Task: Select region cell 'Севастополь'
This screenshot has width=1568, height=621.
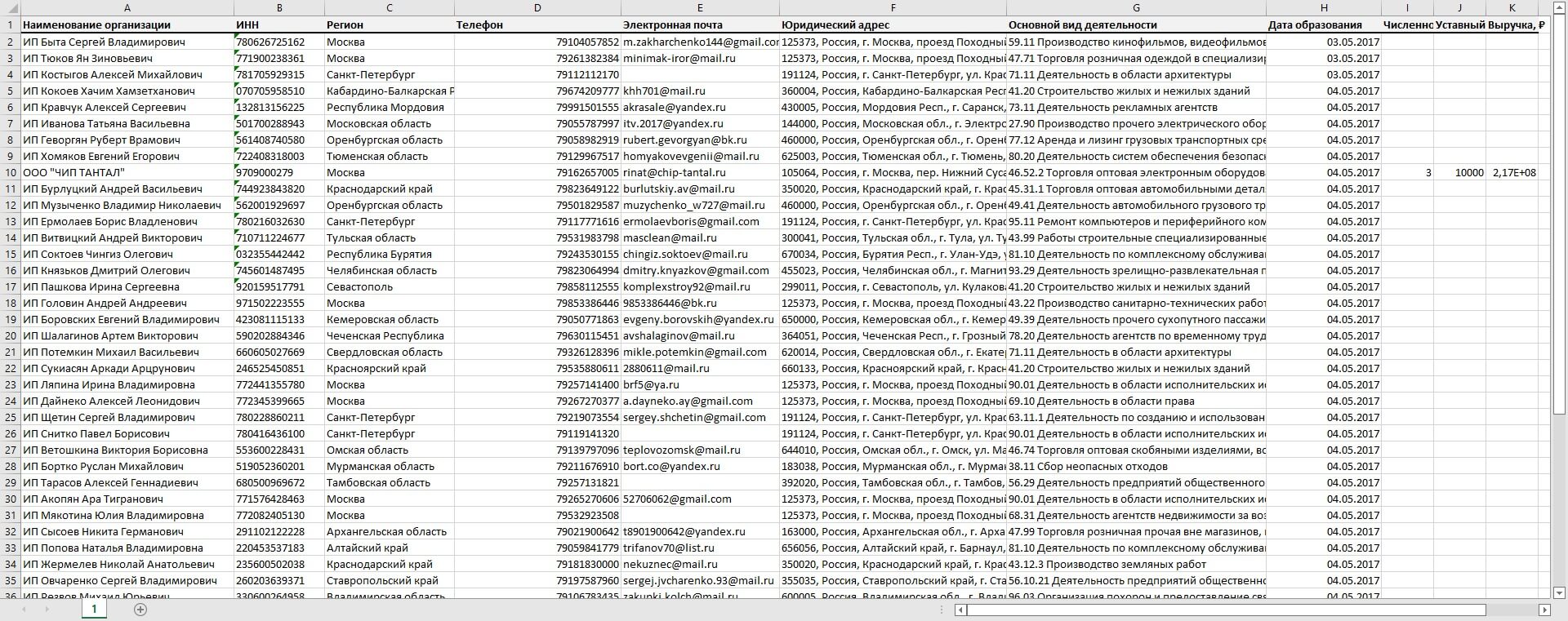Action: tap(390, 286)
